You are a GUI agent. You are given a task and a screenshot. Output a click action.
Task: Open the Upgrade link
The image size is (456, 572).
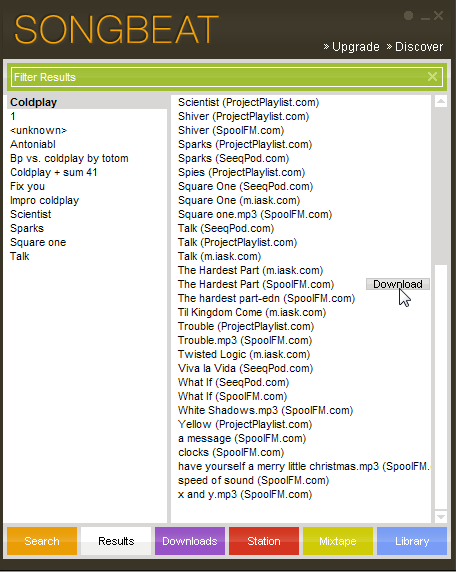tap(351, 47)
